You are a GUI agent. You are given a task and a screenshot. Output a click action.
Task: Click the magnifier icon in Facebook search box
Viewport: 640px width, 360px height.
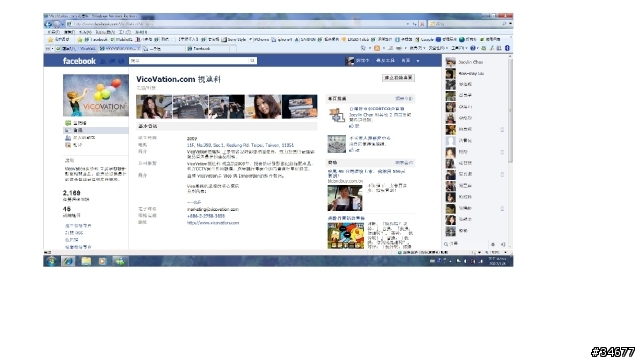click(252, 61)
